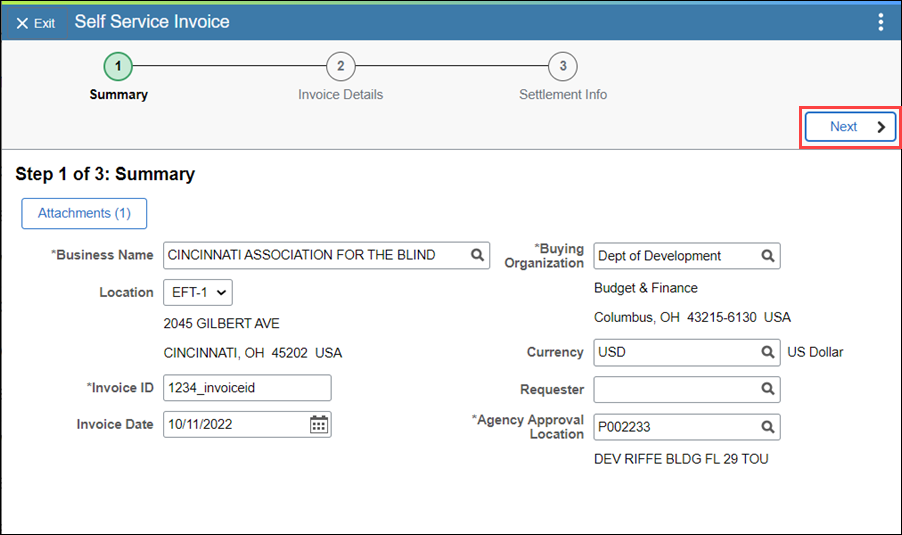Screen dimensions: 902x535
Task: Open the Buying Organization lookup magnifier
Action: pyautogui.click(x=767, y=256)
